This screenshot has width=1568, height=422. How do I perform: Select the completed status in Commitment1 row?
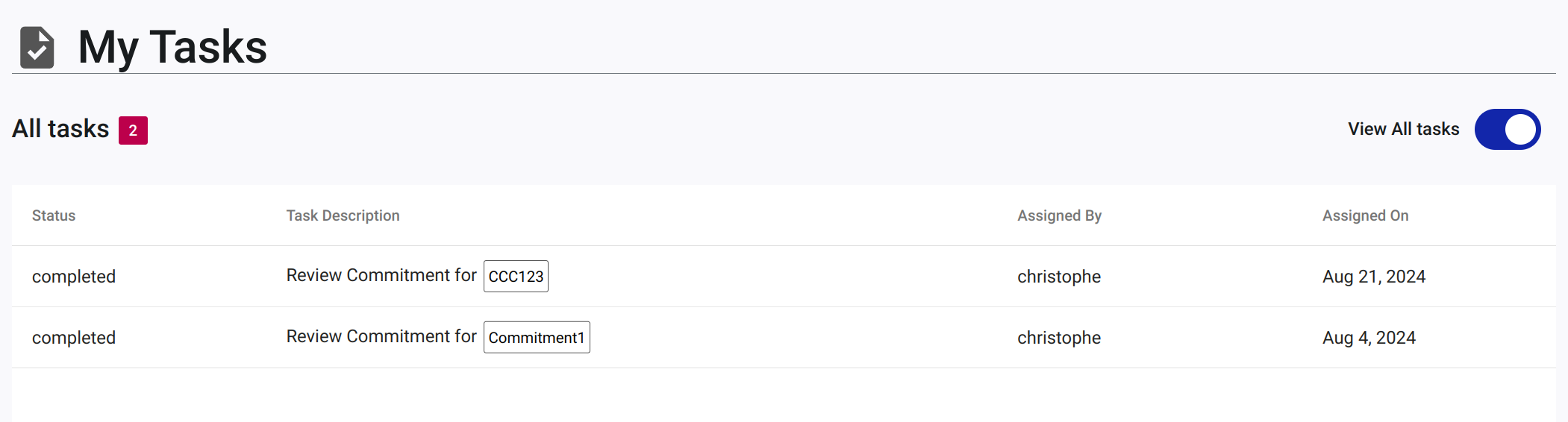click(74, 338)
